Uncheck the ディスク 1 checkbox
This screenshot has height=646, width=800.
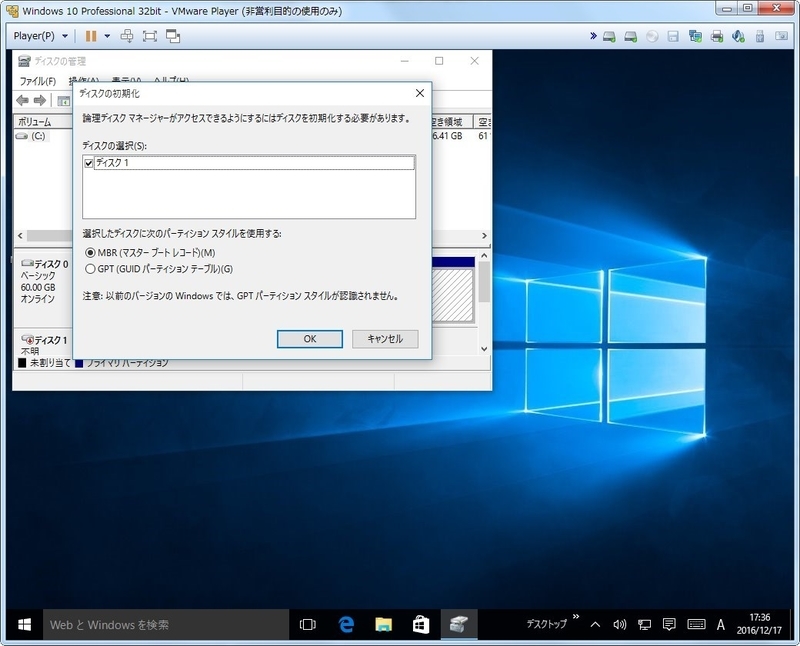(89, 163)
